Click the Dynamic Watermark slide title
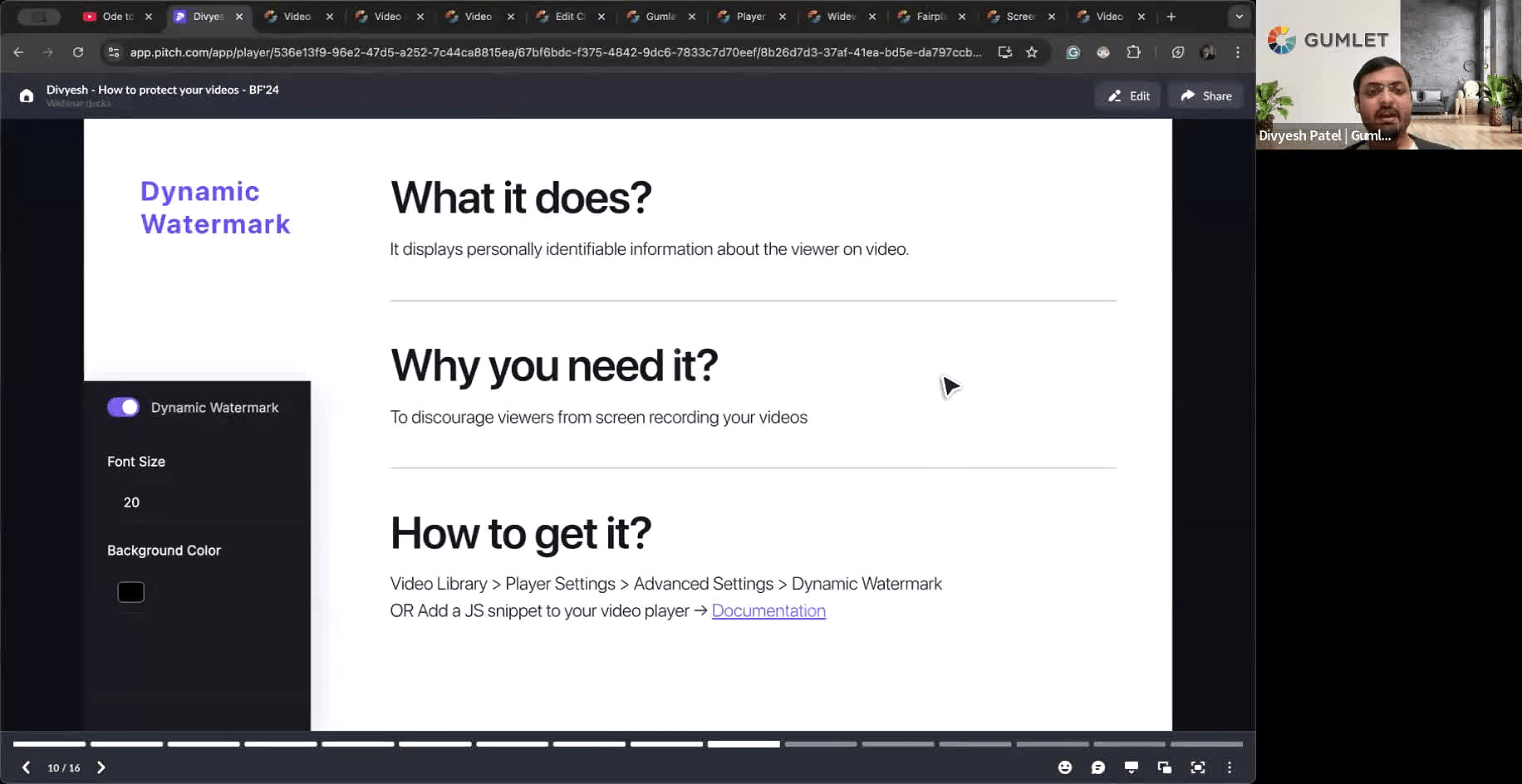1522x784 pixels. (215, 208)
